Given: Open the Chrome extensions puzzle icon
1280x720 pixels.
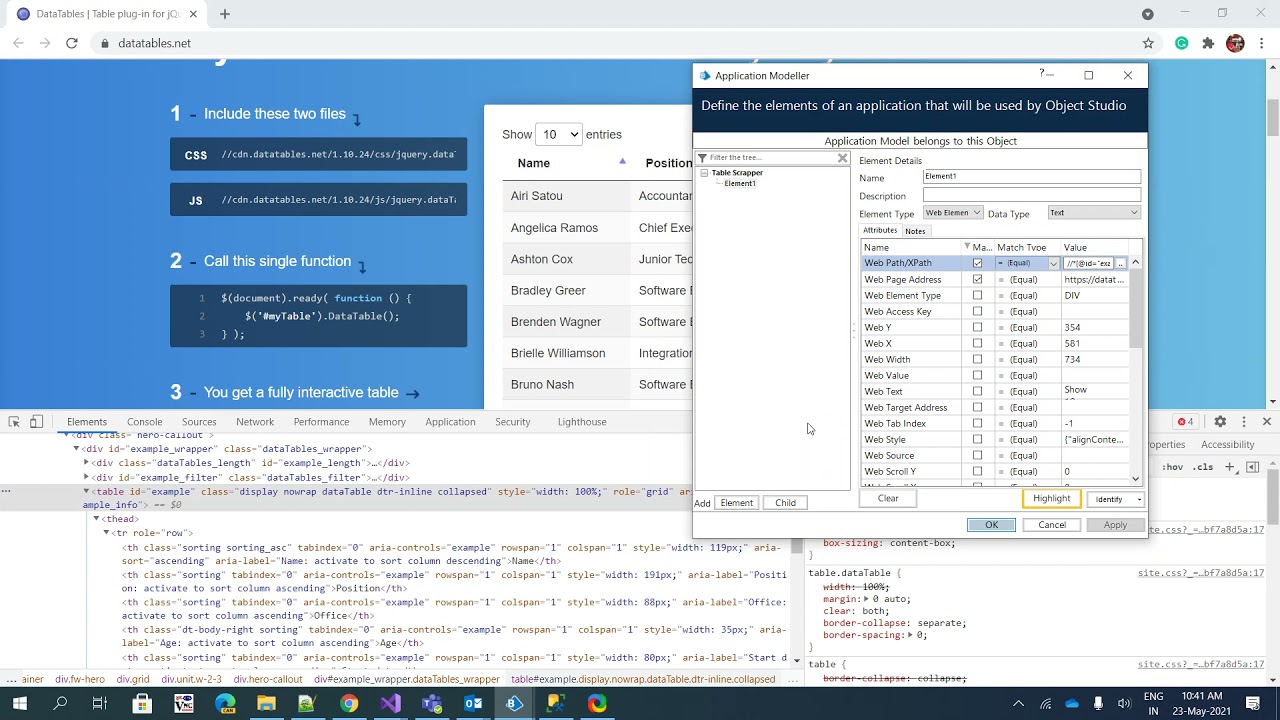Looking at the screenshot, I should [1208, 43].
